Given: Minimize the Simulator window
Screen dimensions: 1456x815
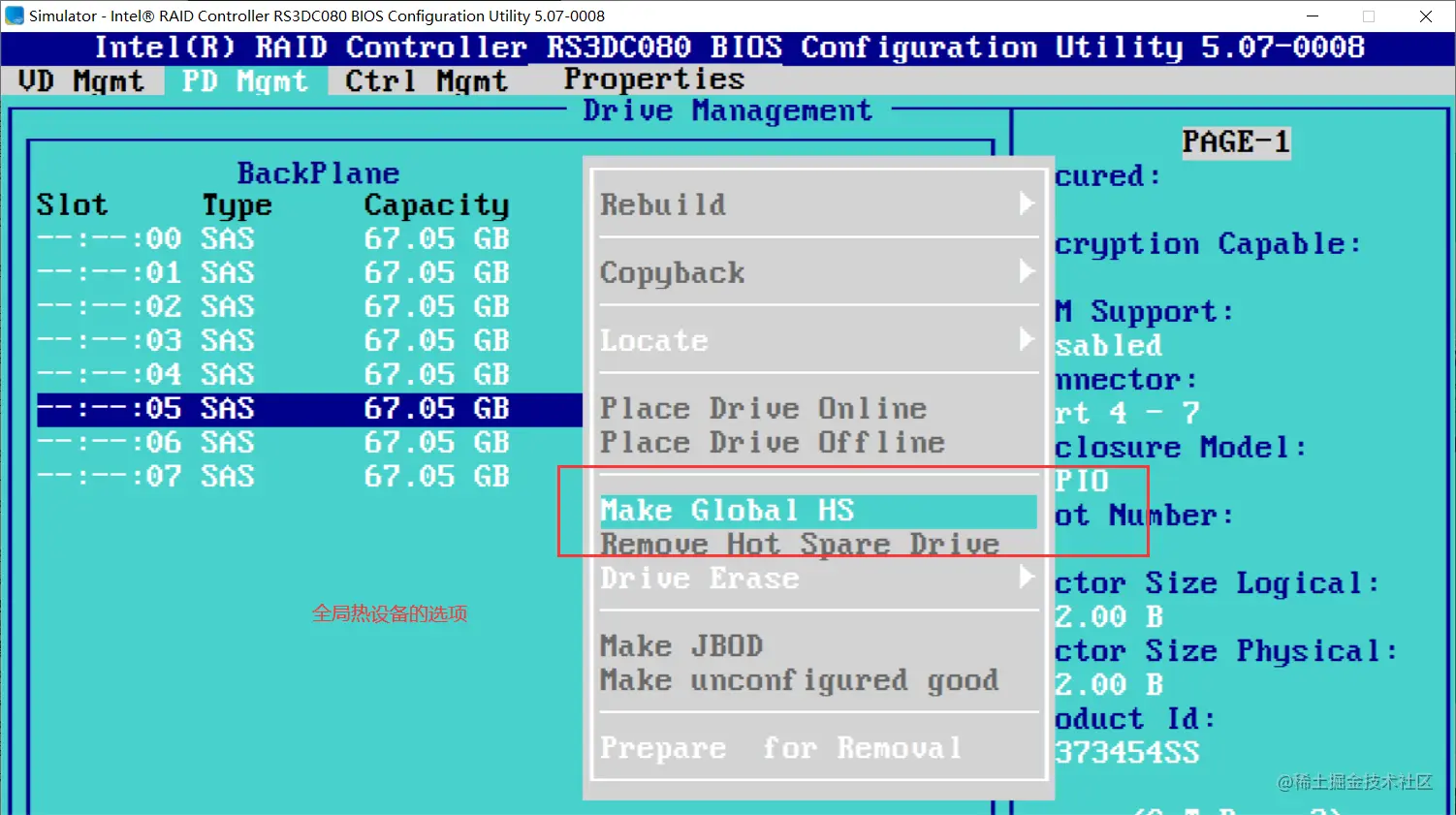Looking at the screenshot, I should 1313,16.
